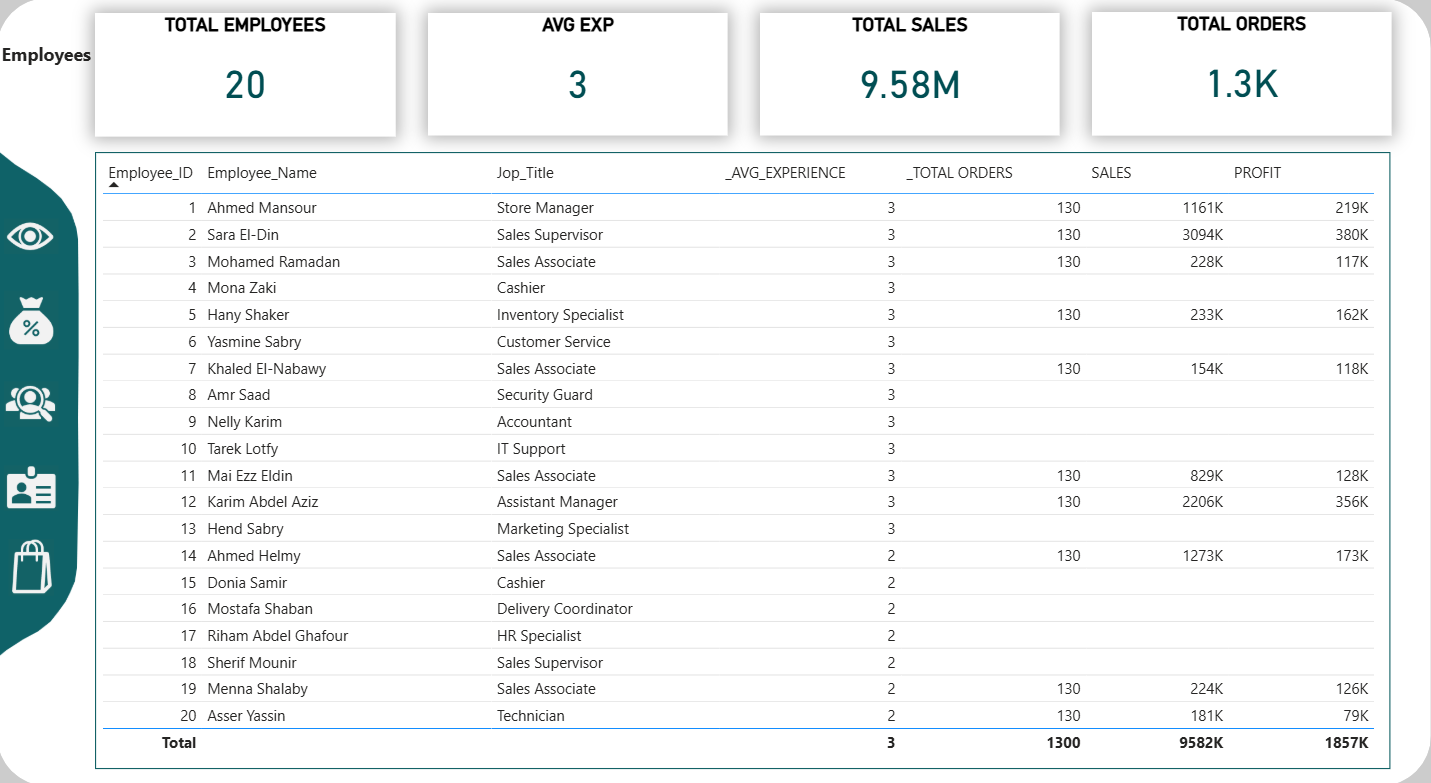
Task: Sort the table by the PROFIT header
Action: pos(1257,172)
